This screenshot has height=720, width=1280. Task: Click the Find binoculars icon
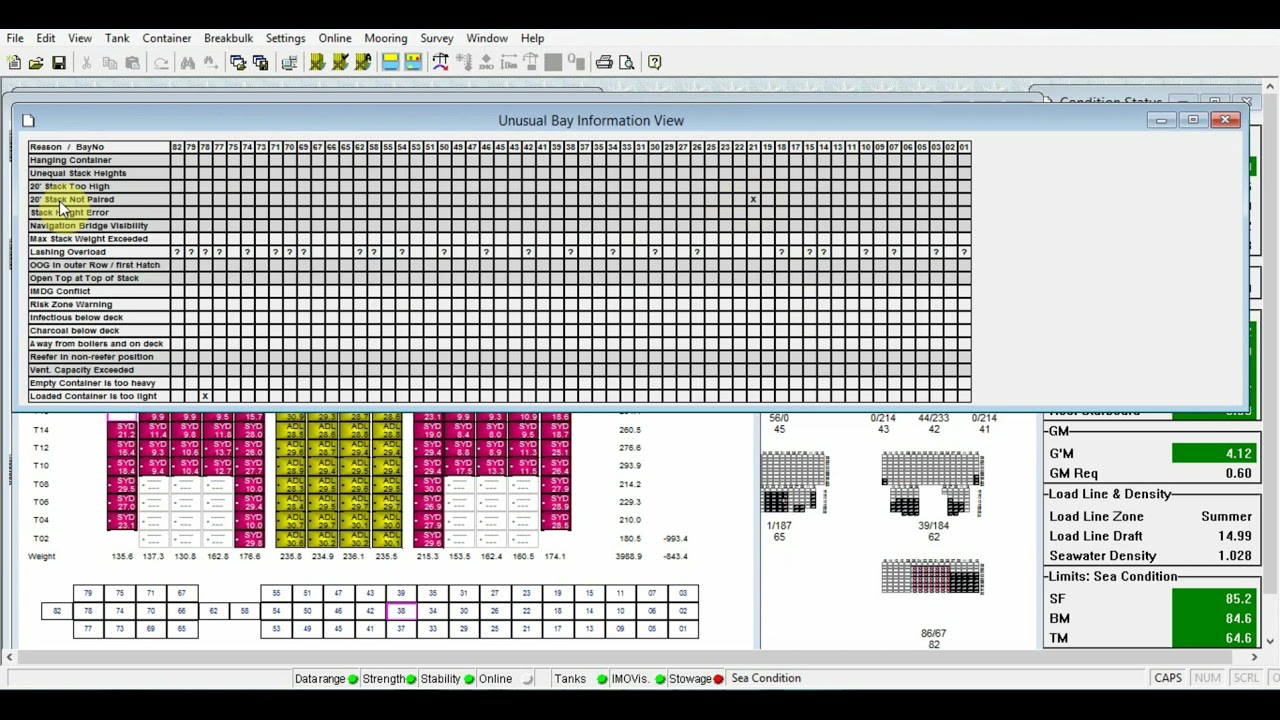[188, 63]
